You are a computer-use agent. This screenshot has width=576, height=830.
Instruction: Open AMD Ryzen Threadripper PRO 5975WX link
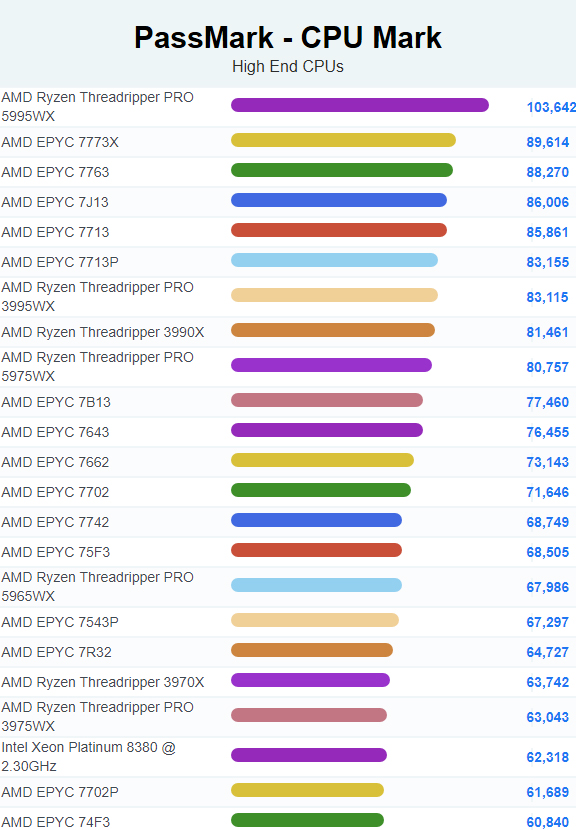[x=97, y=366]
